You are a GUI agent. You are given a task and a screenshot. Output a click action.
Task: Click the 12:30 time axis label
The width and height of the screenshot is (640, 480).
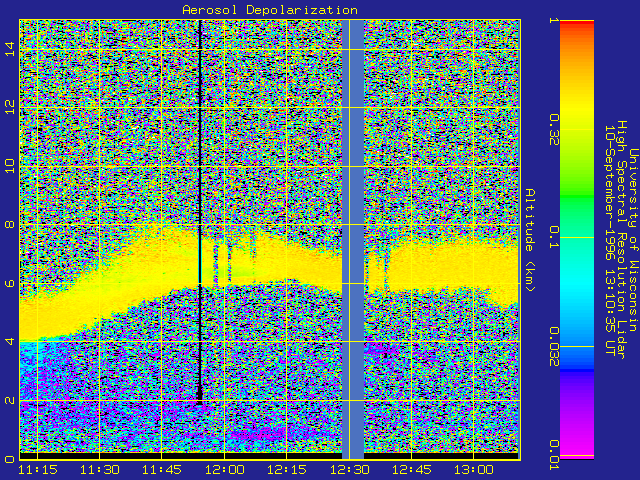350,470
